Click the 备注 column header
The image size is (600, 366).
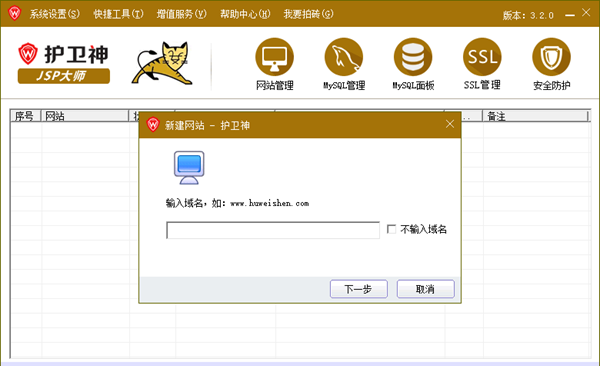[x=535, y=116]
